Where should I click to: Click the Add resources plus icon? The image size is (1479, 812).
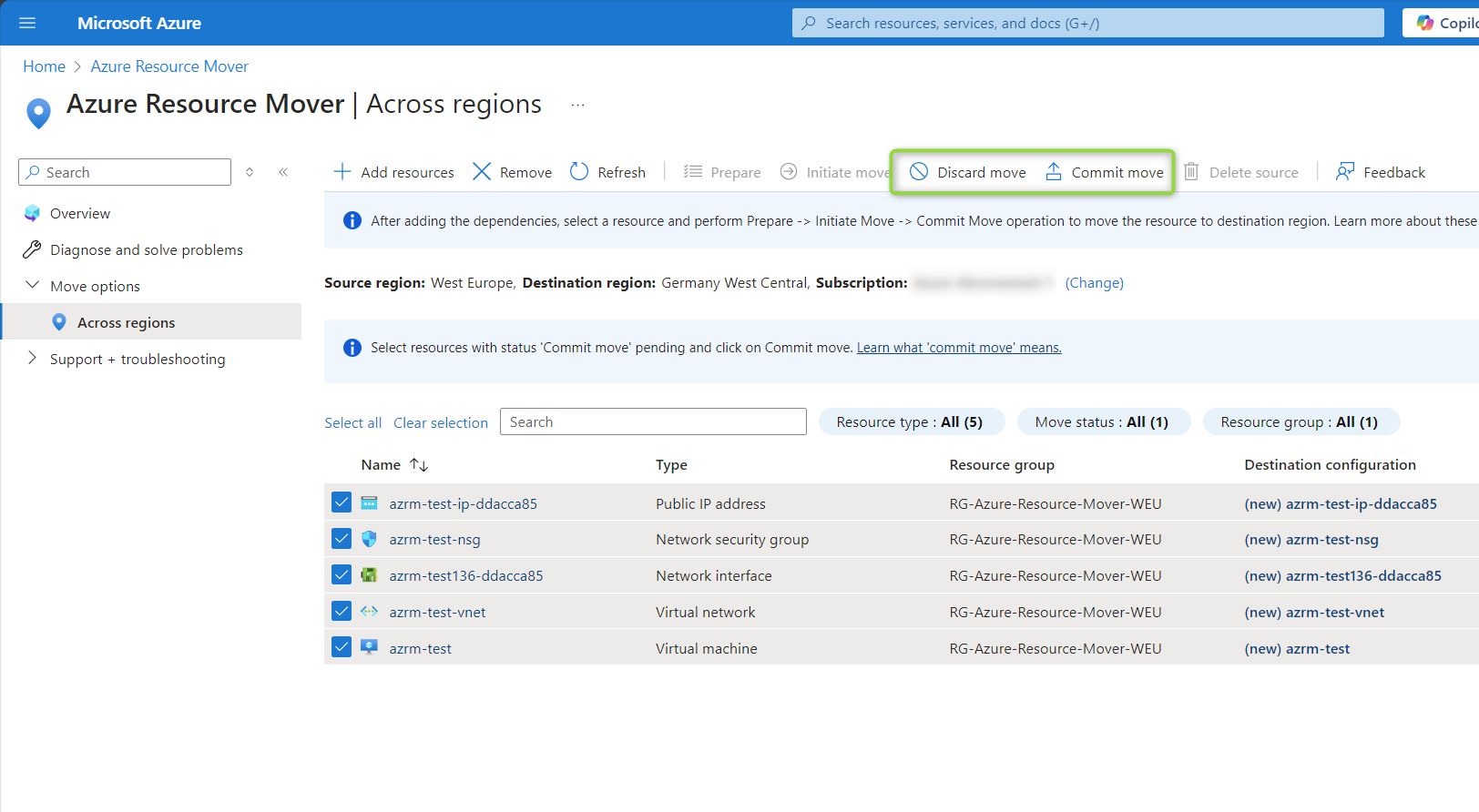(342, 171)
